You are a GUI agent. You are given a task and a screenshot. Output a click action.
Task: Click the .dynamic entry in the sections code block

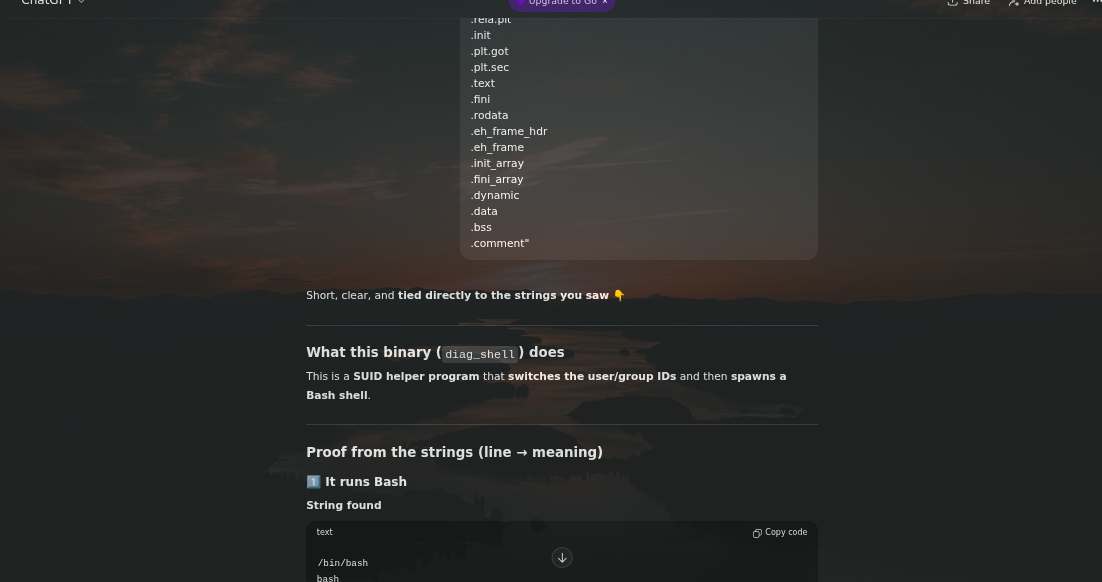(x=494, y=195)
